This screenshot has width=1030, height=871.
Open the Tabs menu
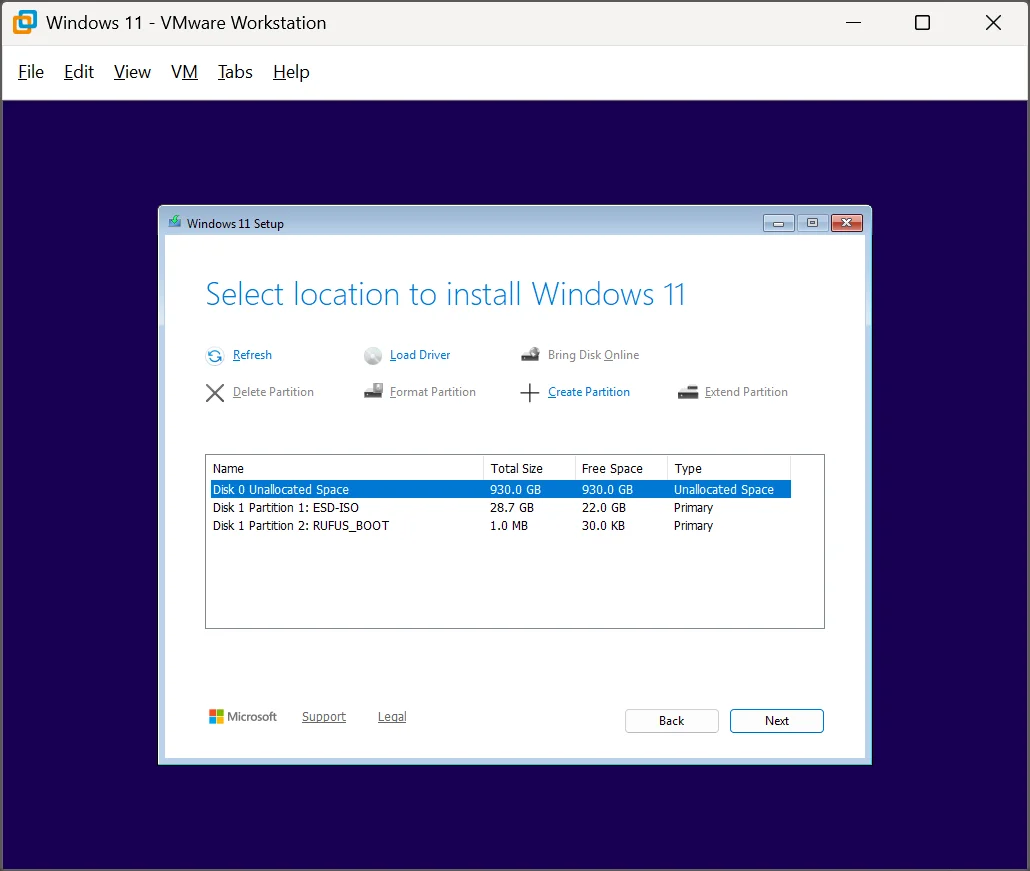point(235,72)
